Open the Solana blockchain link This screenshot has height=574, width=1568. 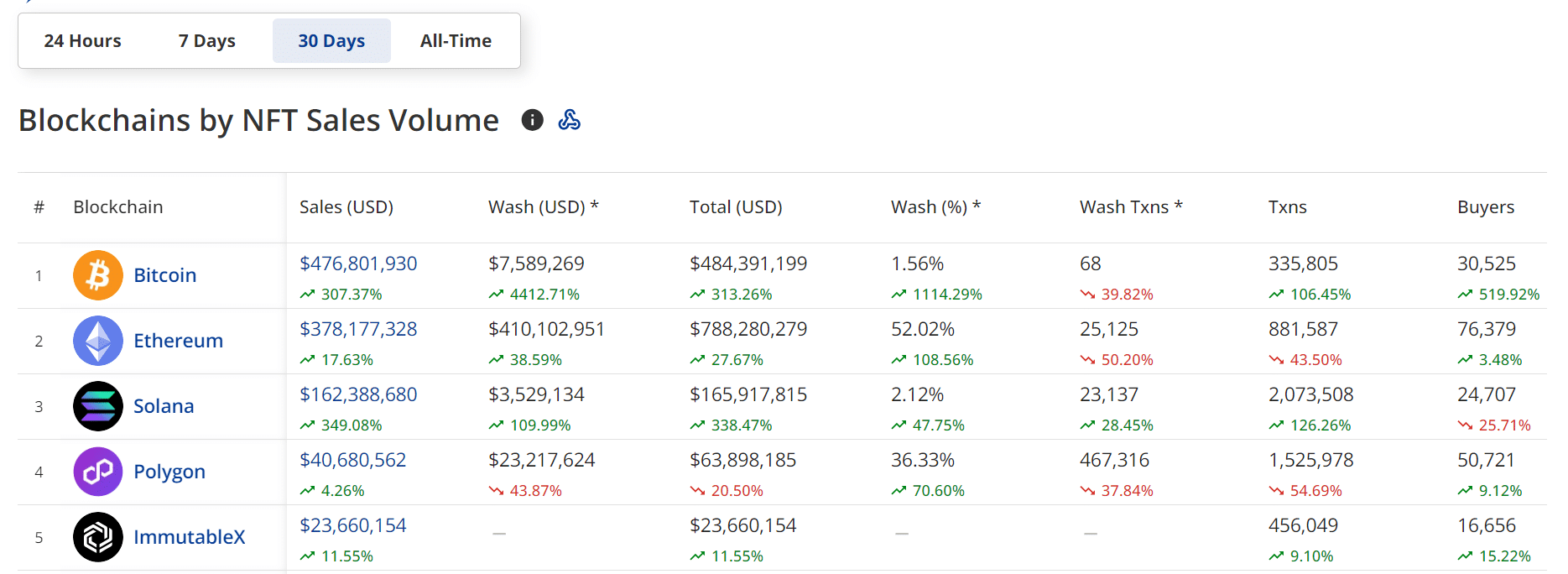[x=164, y=406]
